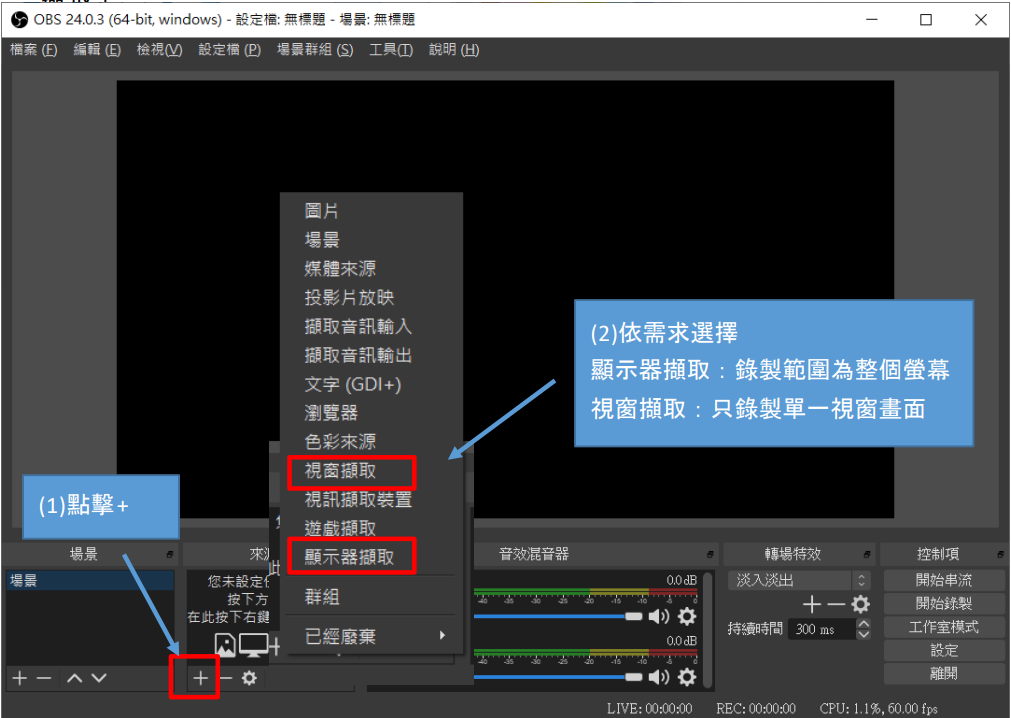
Task: Expand the 已經廢棄 submenu
Action: [371, 637]
